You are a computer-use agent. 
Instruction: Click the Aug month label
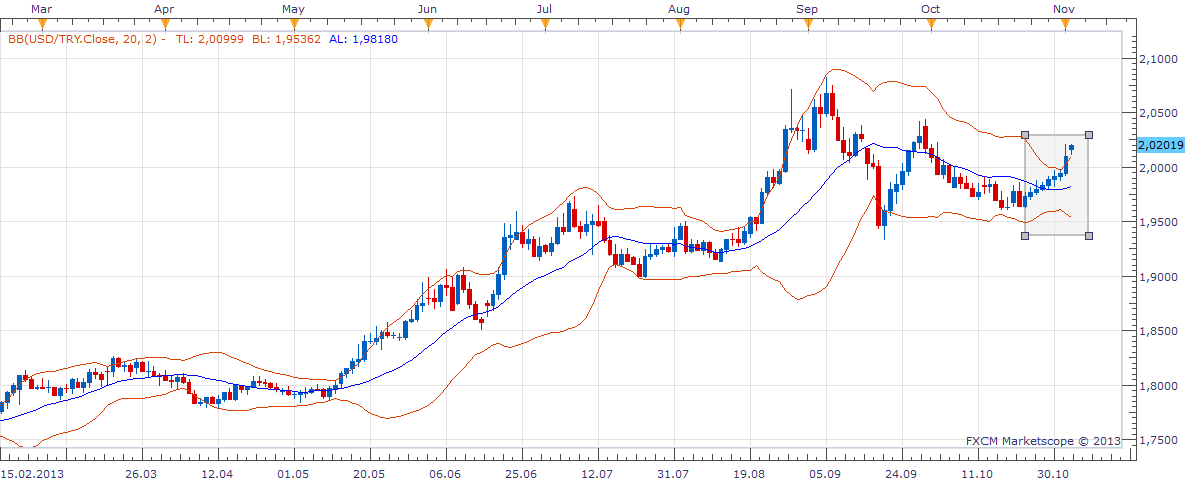[679, 9]
